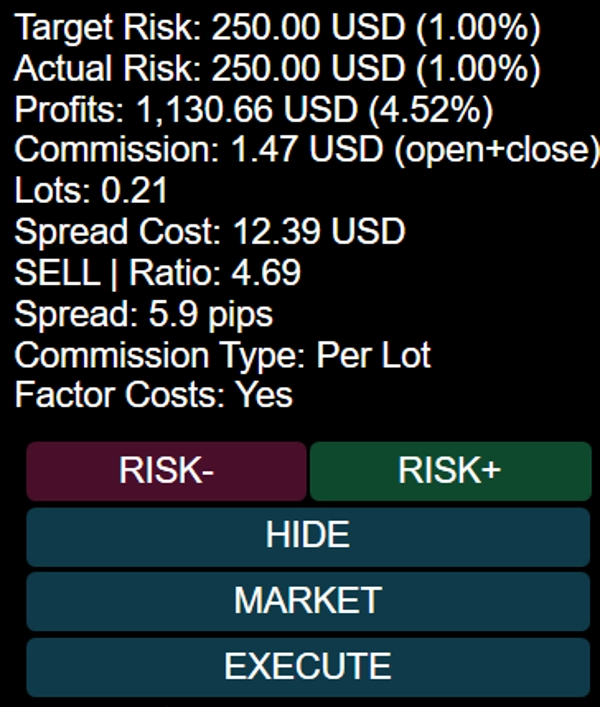Click the RISK- button
Image resolution: width=600 pixels, height=707 pixels.
166,471
